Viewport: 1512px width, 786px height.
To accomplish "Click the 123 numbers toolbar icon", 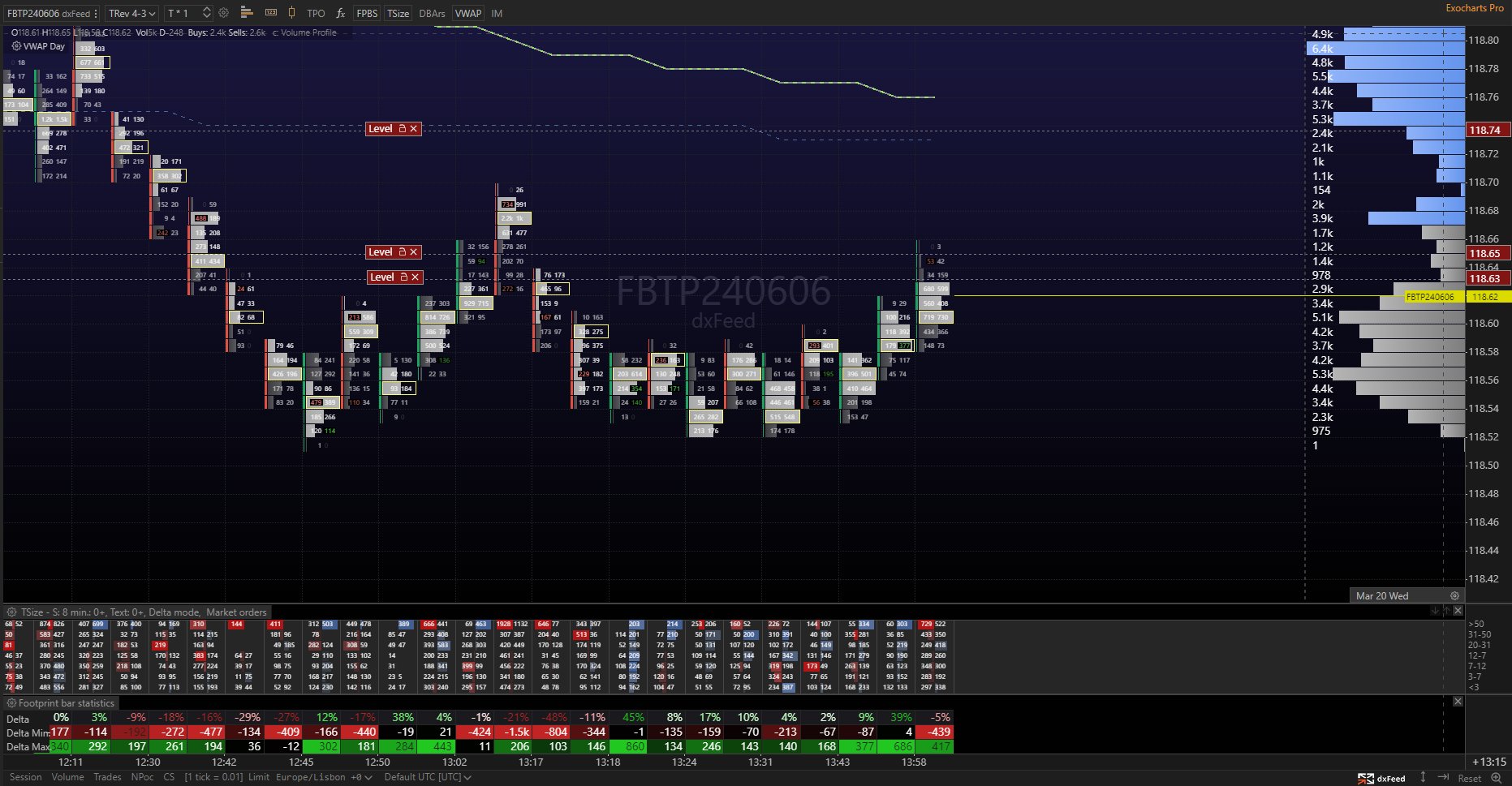I will [x=271, y=13].
